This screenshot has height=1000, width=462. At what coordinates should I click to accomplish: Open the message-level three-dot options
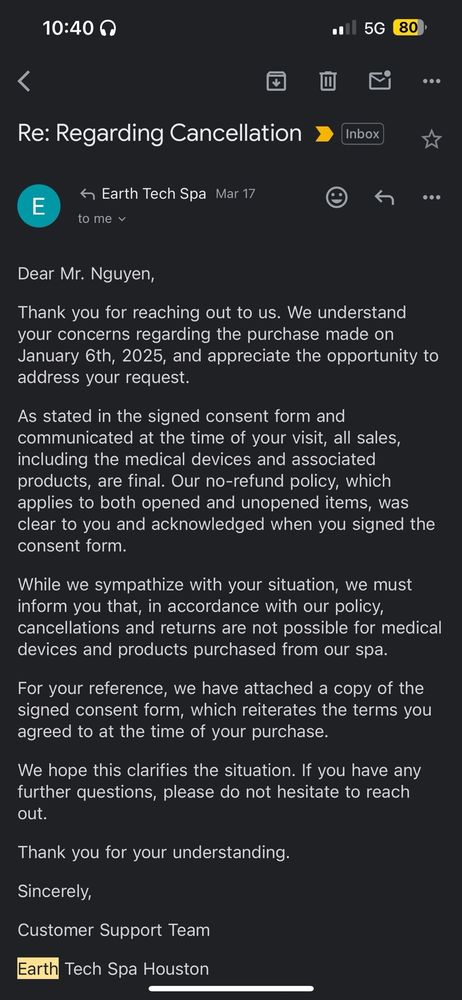point(431,198)
